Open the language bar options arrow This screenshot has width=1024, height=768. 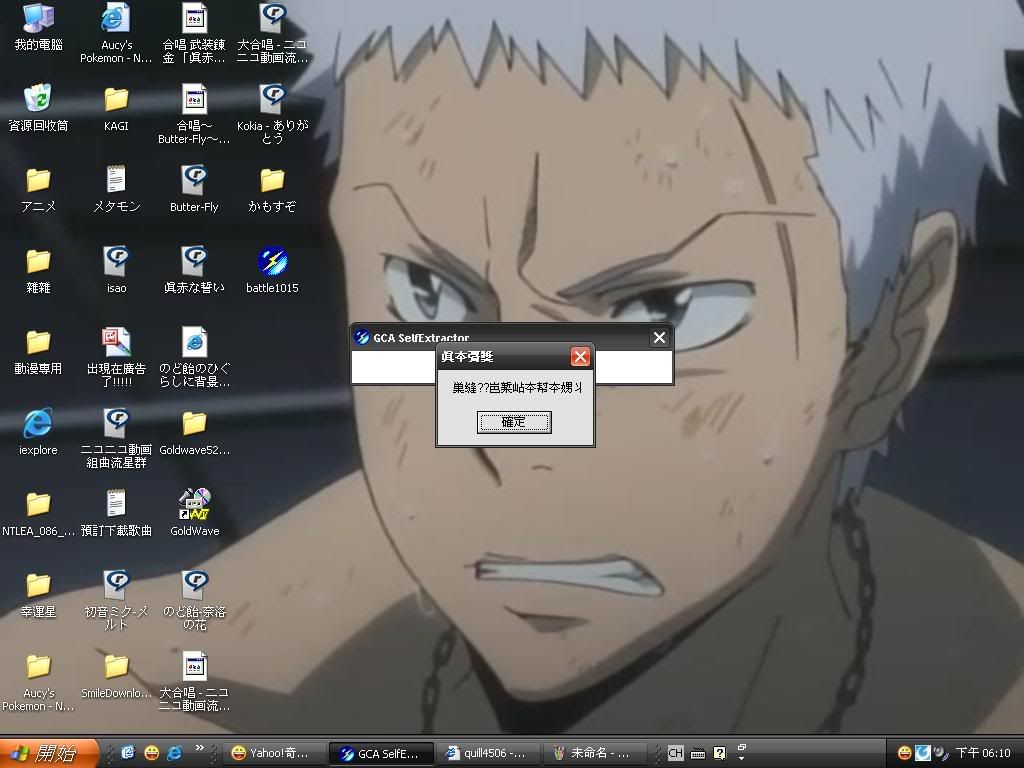click(741, 758)
